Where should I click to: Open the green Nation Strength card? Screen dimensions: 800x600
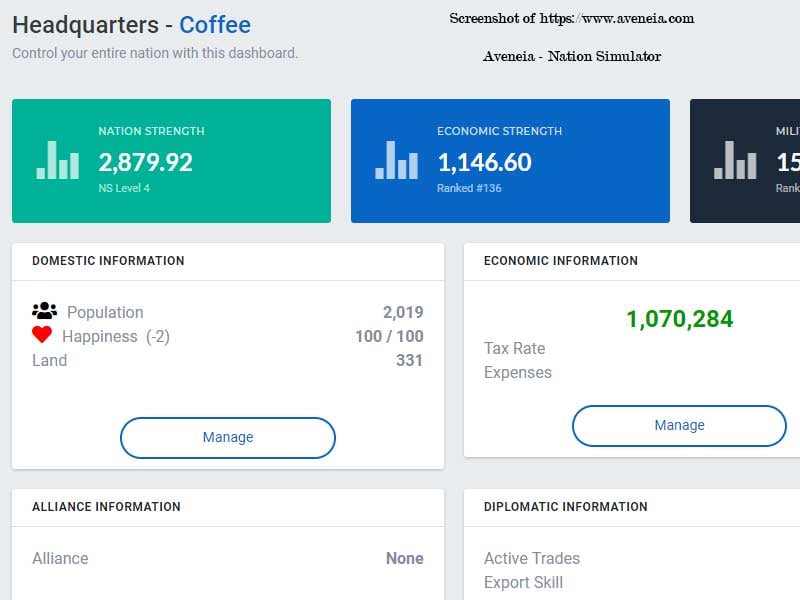coord(171,160)
